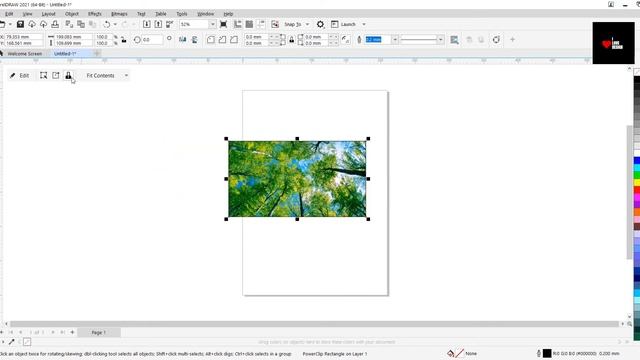The image size is (640, 360).
Task: Click the fill bucket icon in status bar
Action: pos(451,353)
